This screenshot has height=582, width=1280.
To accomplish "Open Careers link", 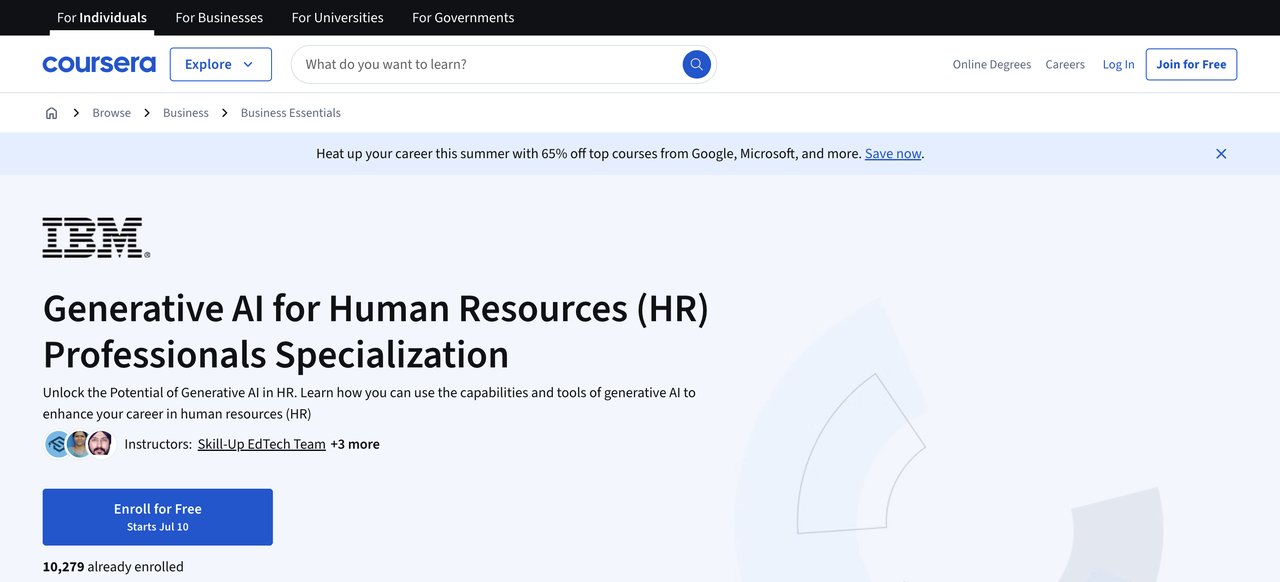I will pos(1065,64).
